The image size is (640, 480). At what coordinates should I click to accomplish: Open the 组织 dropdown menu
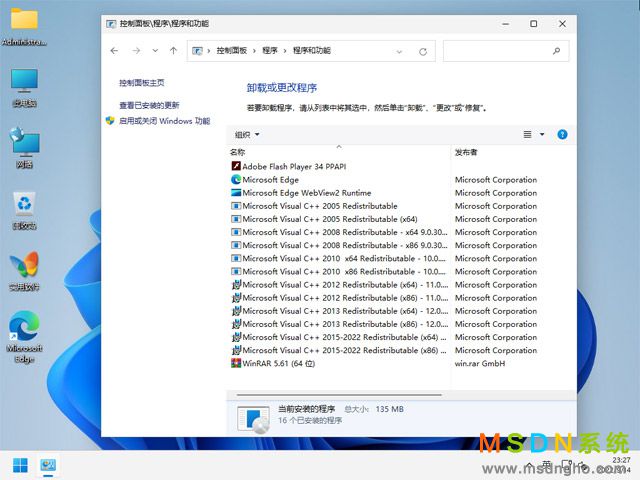(247, 135)
